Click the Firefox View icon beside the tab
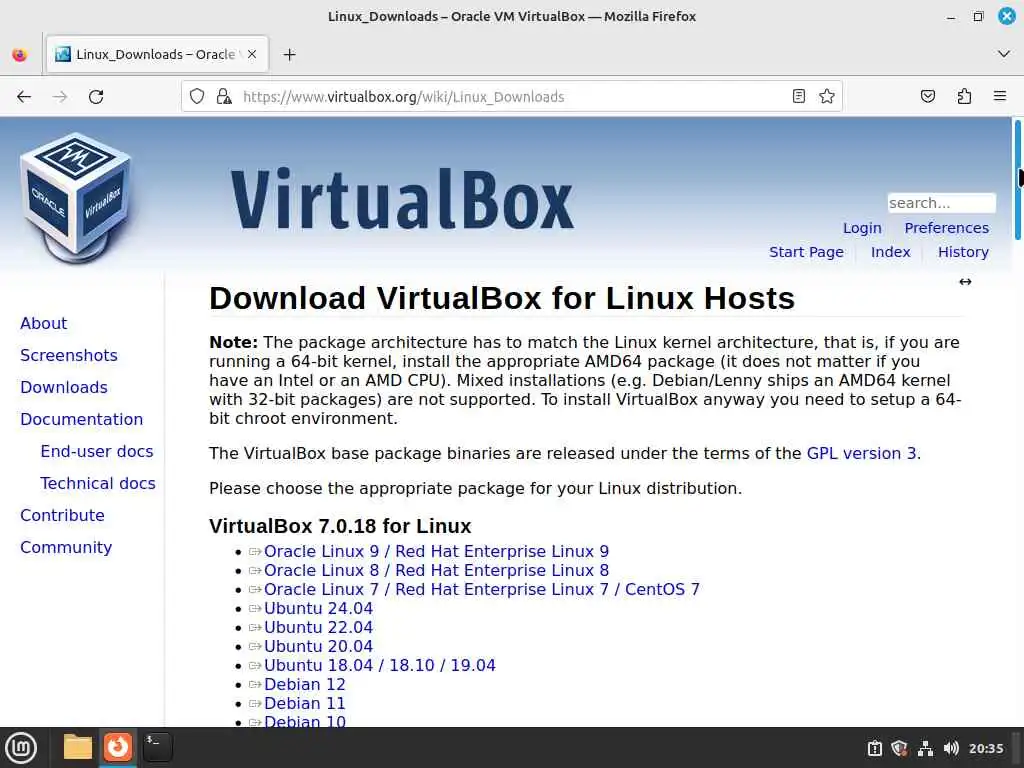1024x768 pixels. click(20, 55)
